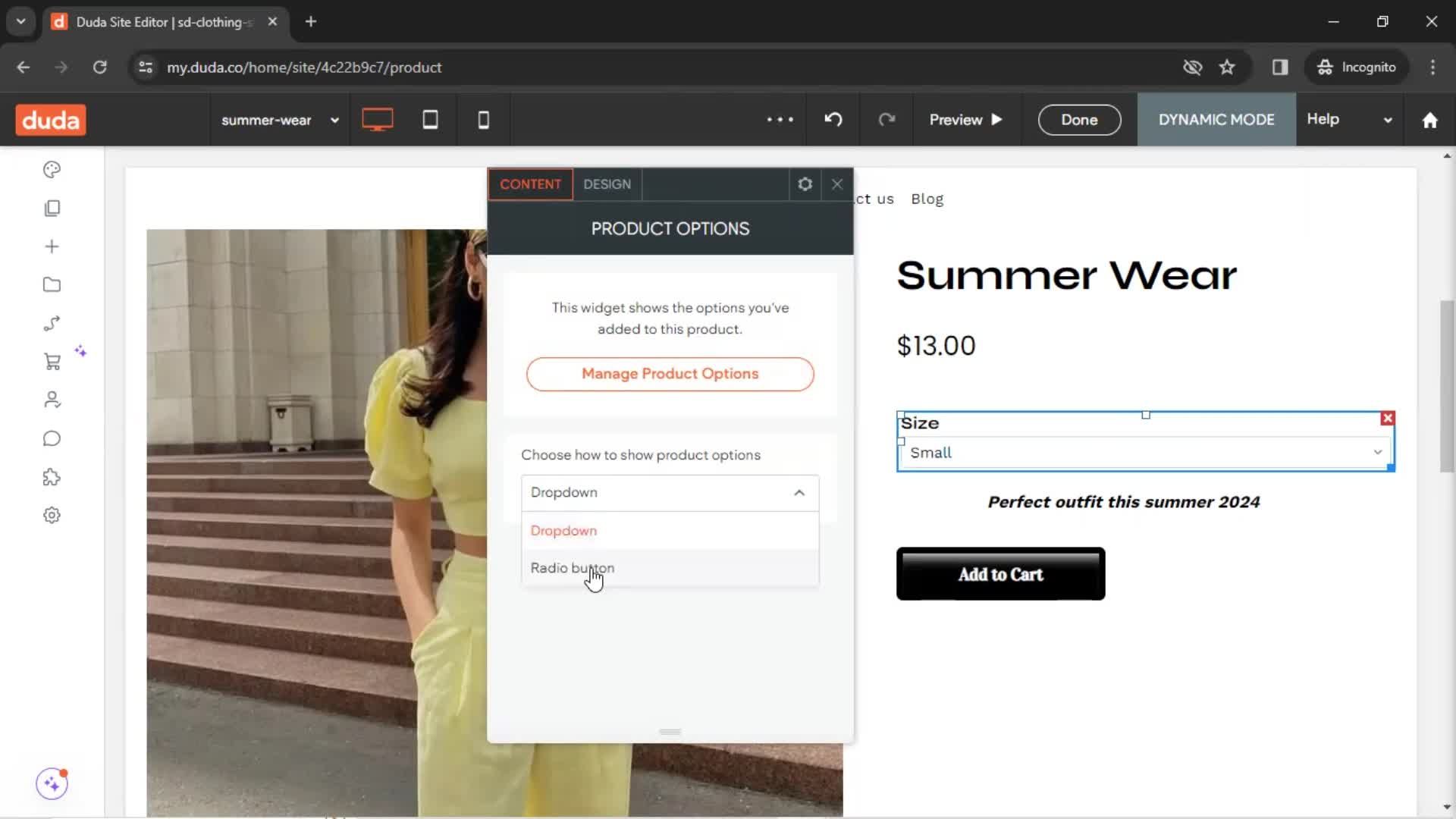The width and height of the screenshot is (1456, 819).
Task: Click the Done button
Action: (1079, 120)
